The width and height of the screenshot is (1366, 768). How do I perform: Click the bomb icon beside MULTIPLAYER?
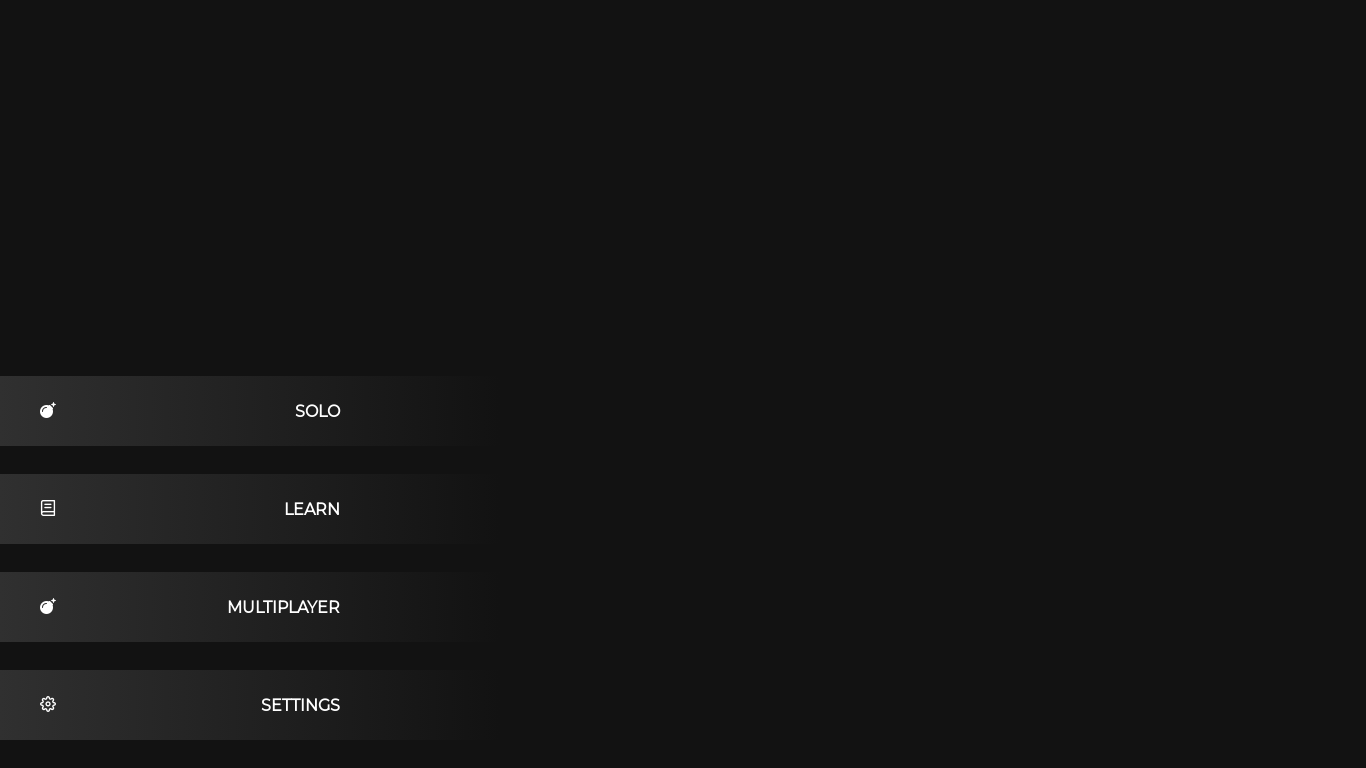pyautogui.click(x=48, y=606)
